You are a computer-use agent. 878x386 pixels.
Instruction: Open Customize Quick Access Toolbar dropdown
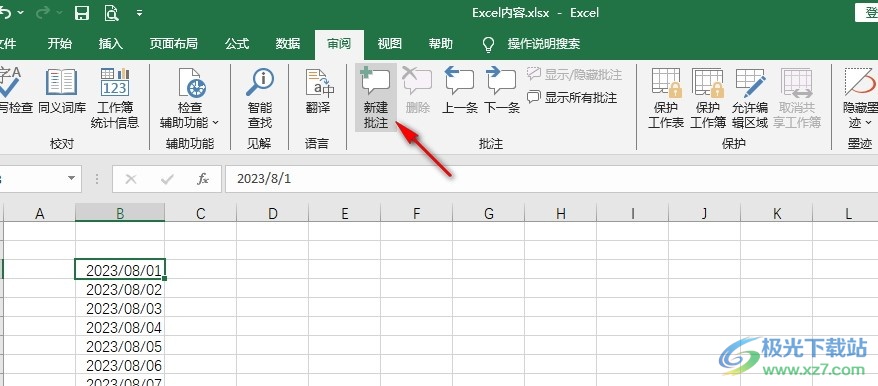tap(139, 13)
